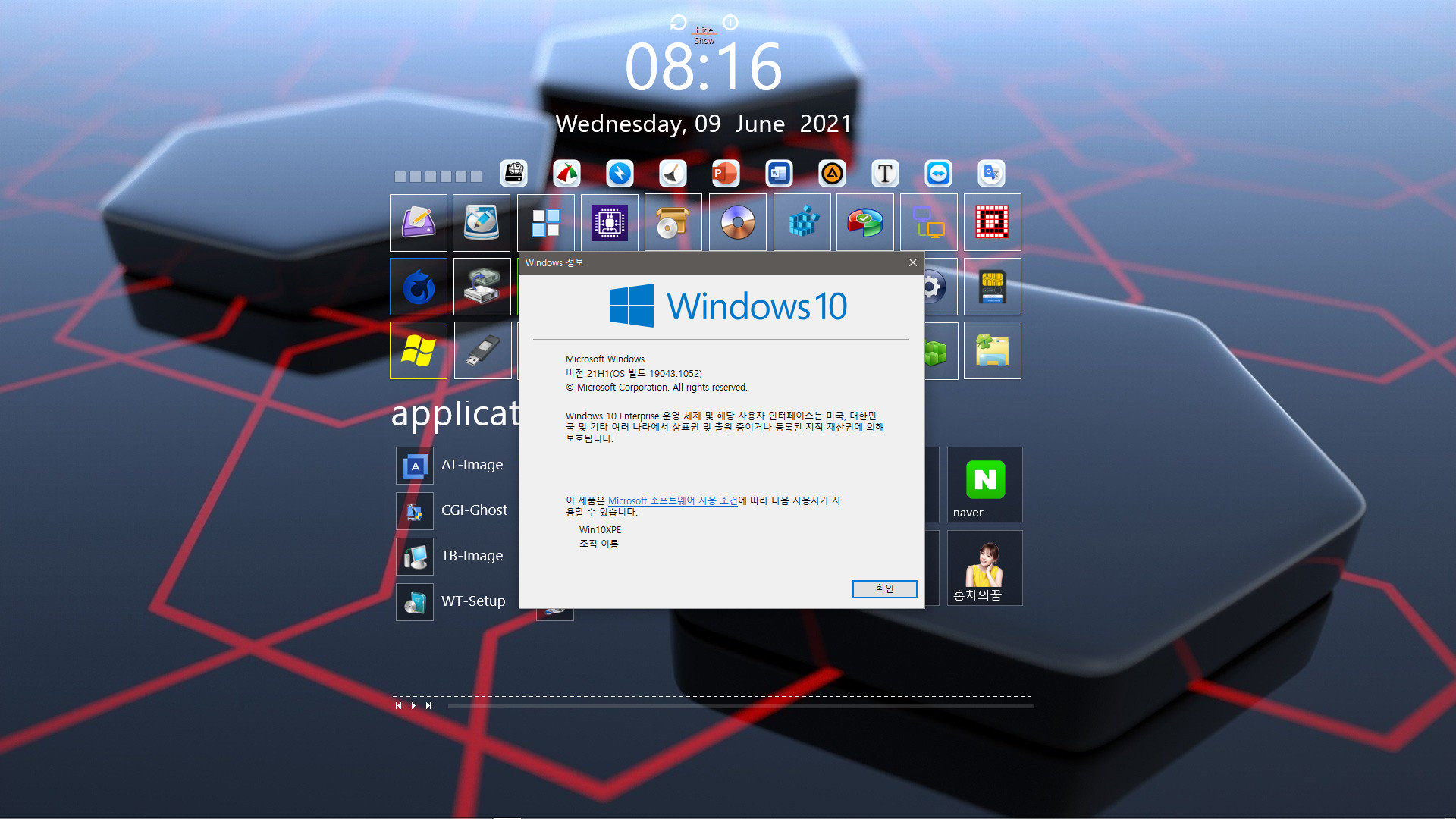Launch the UltraISO disc tile
This screenshot has height=819, width=1456.
point(738,223)
